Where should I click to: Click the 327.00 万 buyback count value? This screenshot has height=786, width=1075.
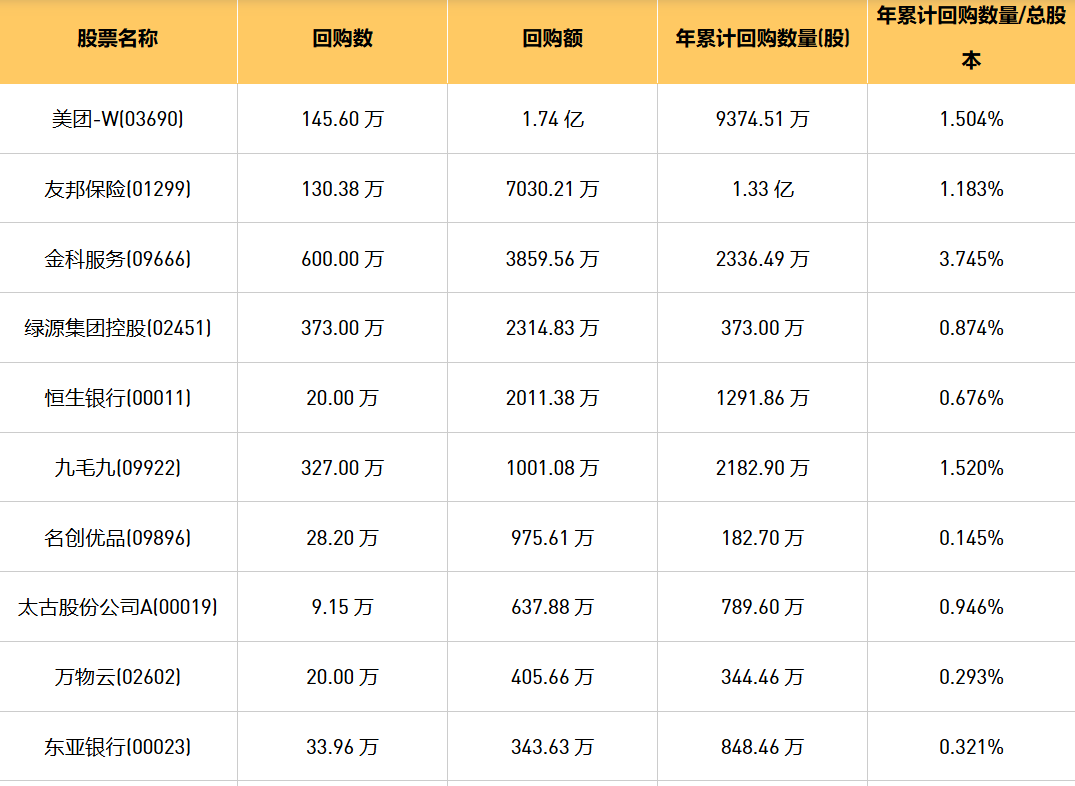point(342,468)
